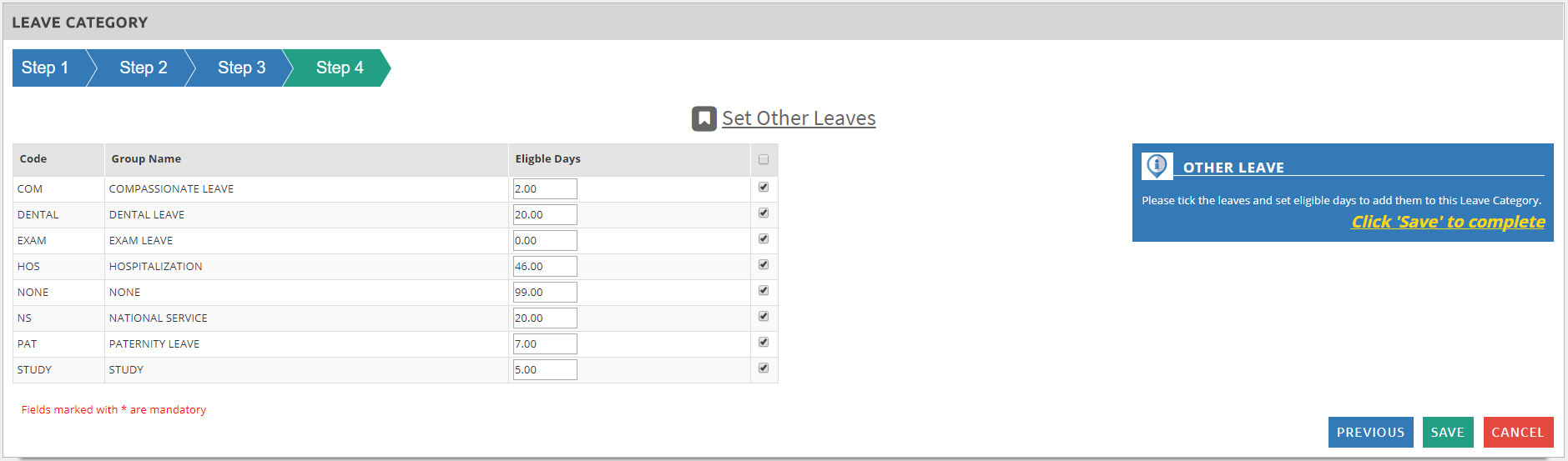Viewport: 1568px width, 461px height.
Task: Deselect the National Service checkbox
Action: click(x=764, y=317)
